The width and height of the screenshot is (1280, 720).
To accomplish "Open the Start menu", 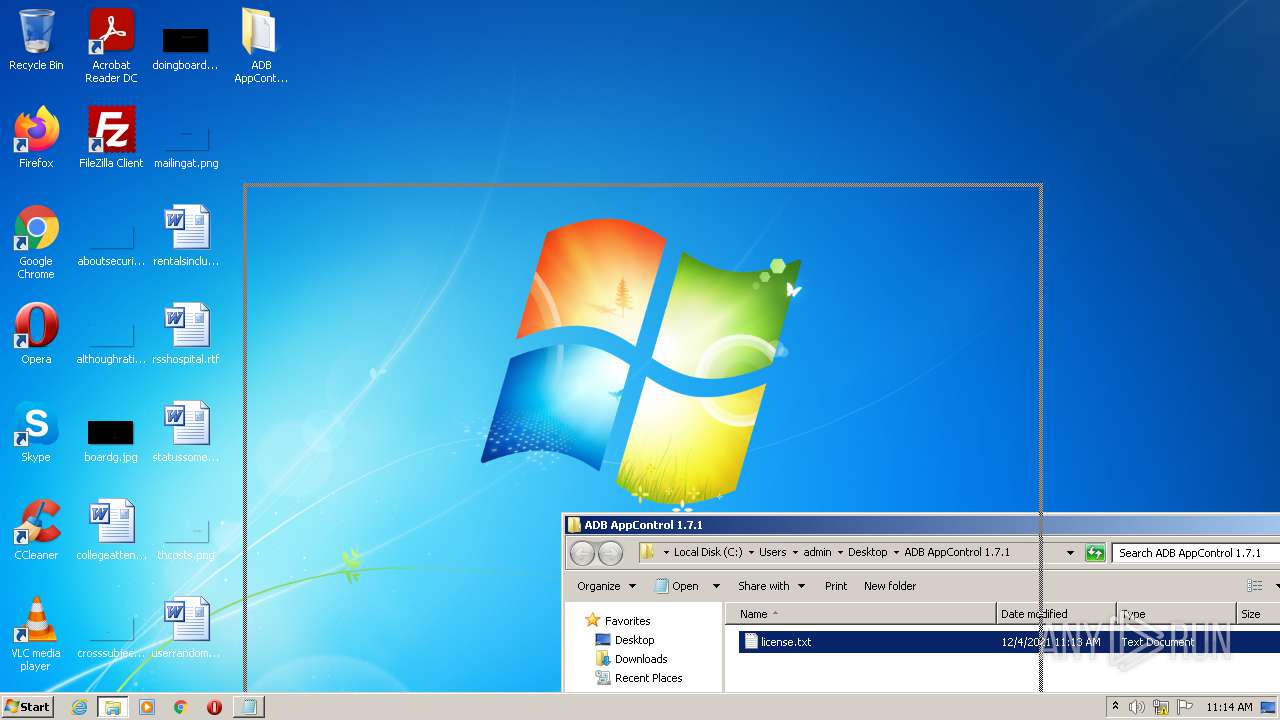I will tap(28, 707).
